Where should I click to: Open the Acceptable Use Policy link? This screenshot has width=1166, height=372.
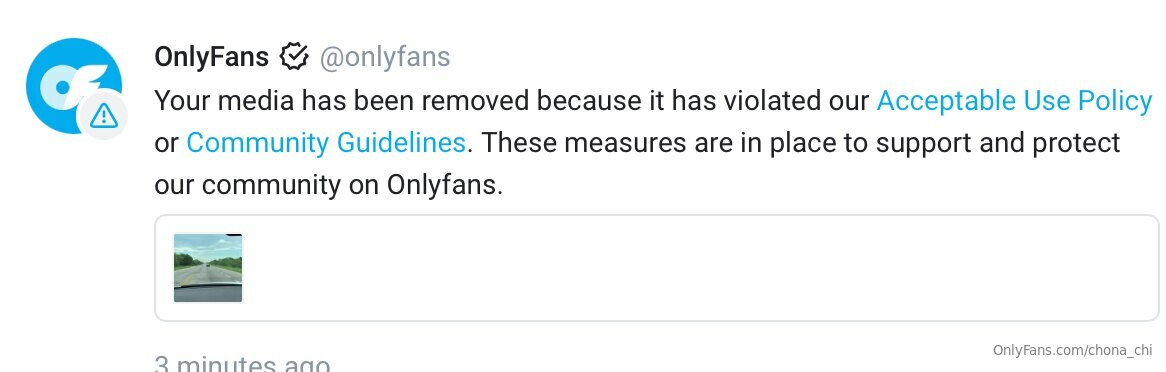click(1014, 100)
